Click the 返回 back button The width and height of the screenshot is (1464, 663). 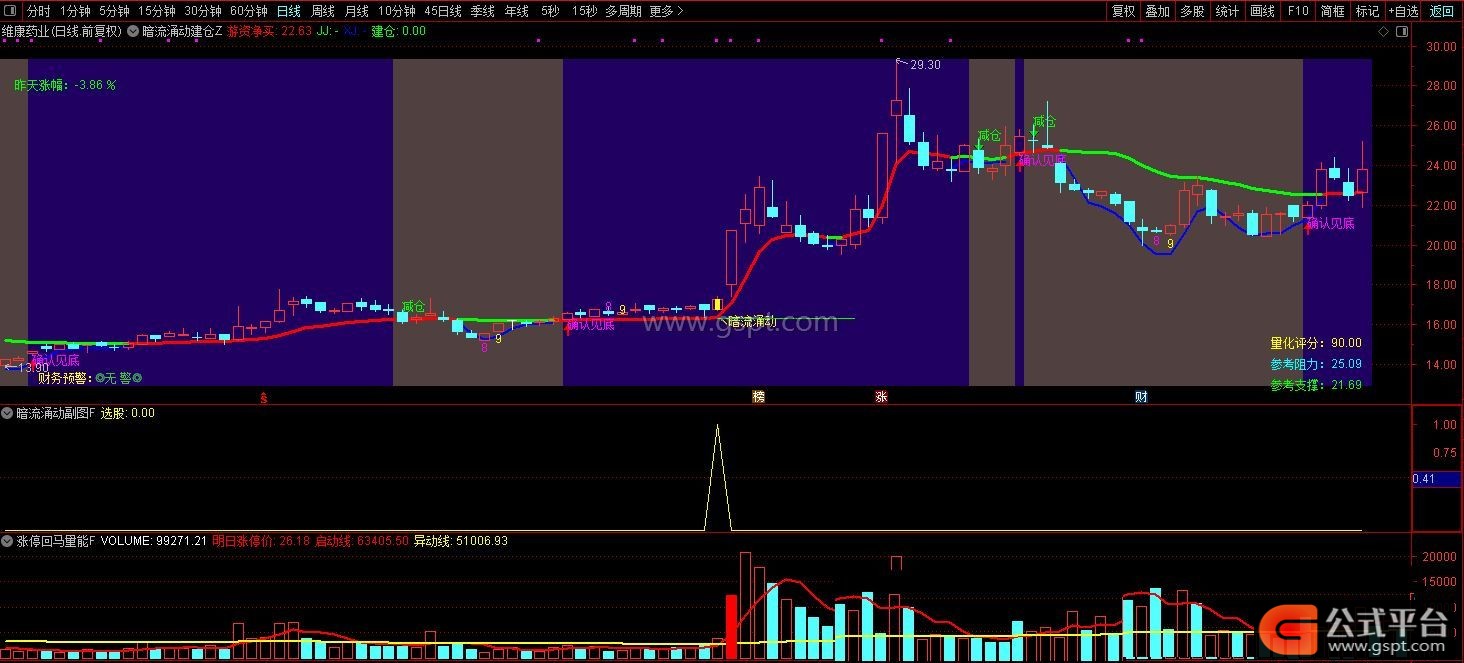[1442, 11]
